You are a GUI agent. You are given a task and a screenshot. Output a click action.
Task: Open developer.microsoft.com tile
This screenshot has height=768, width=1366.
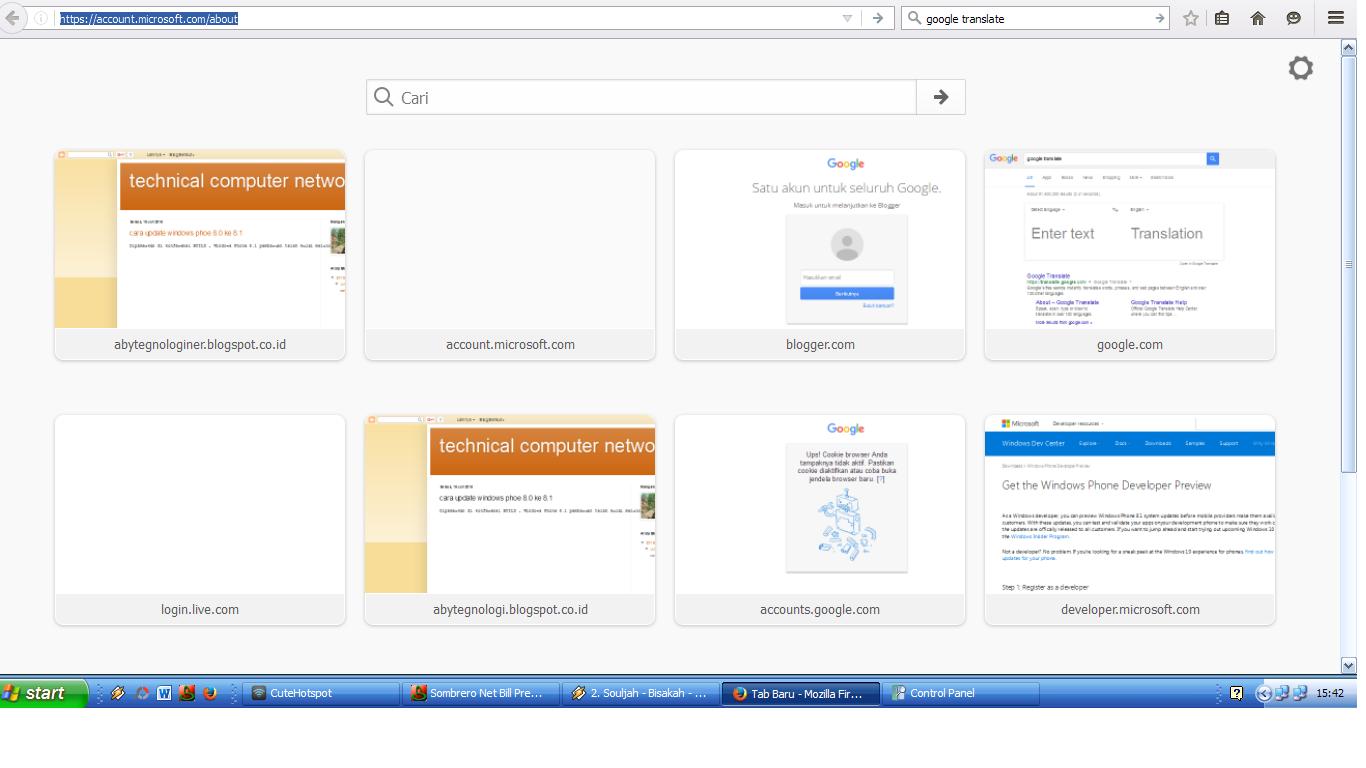click(x=1130, y=520)
